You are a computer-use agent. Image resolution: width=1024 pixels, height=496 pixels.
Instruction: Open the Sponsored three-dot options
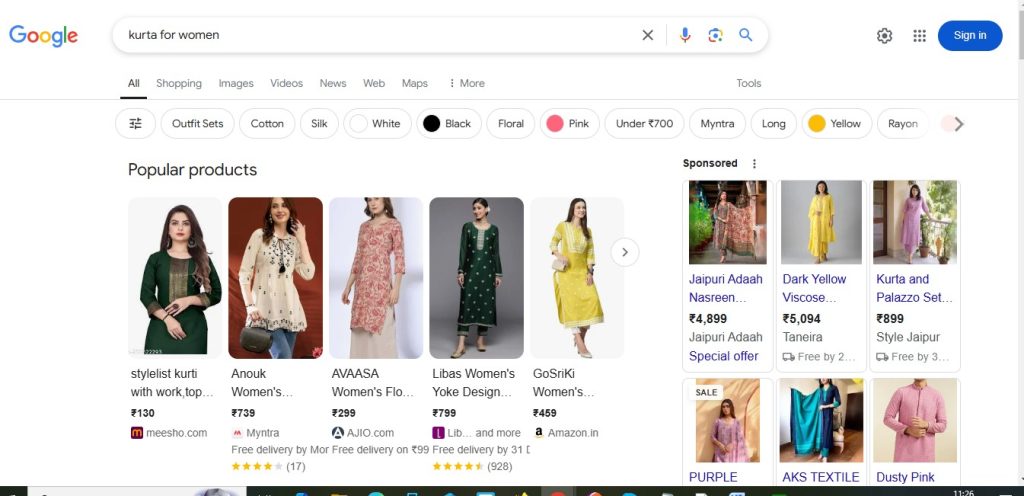coord(754,164)
